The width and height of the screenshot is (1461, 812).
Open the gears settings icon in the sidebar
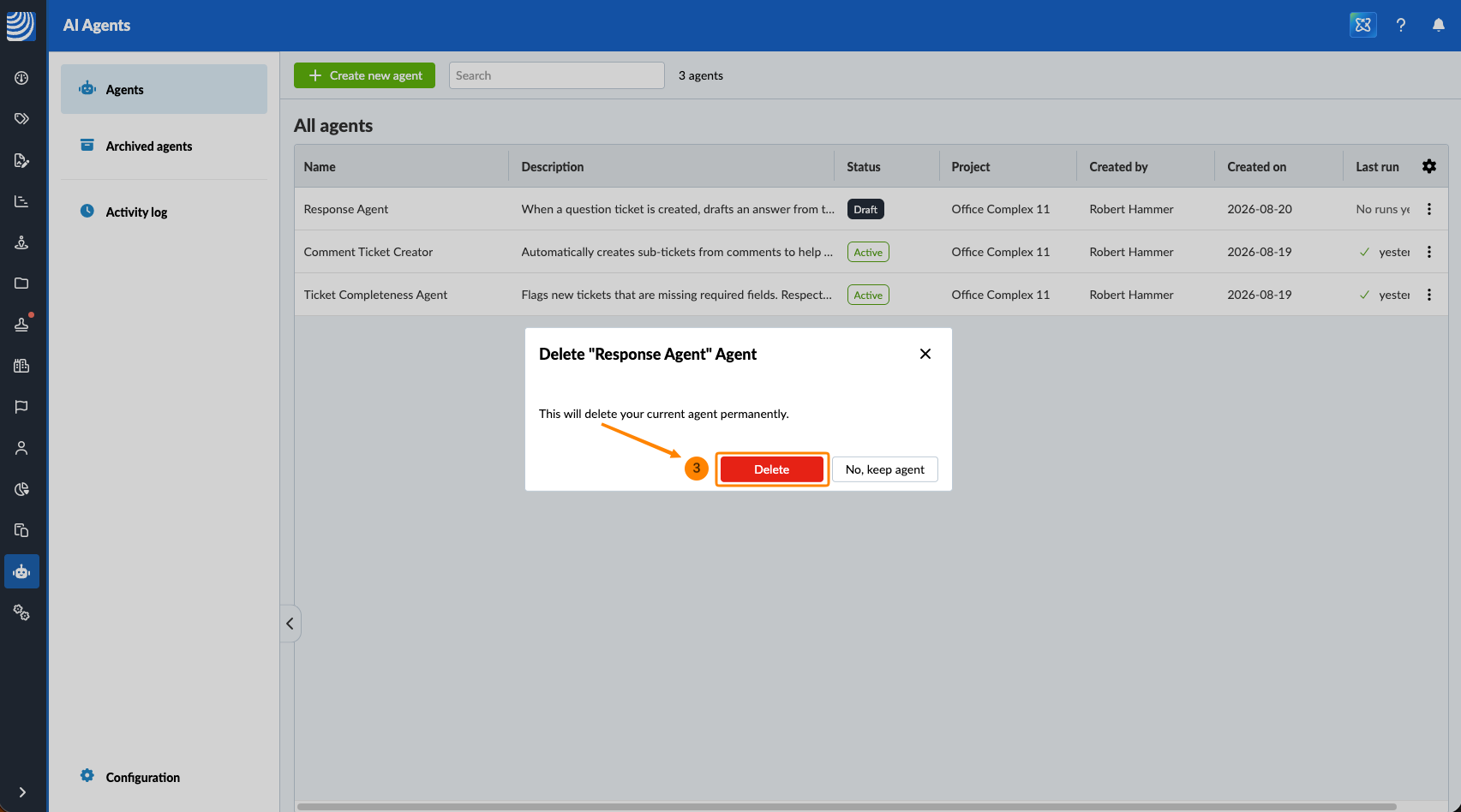pos(21,612)
